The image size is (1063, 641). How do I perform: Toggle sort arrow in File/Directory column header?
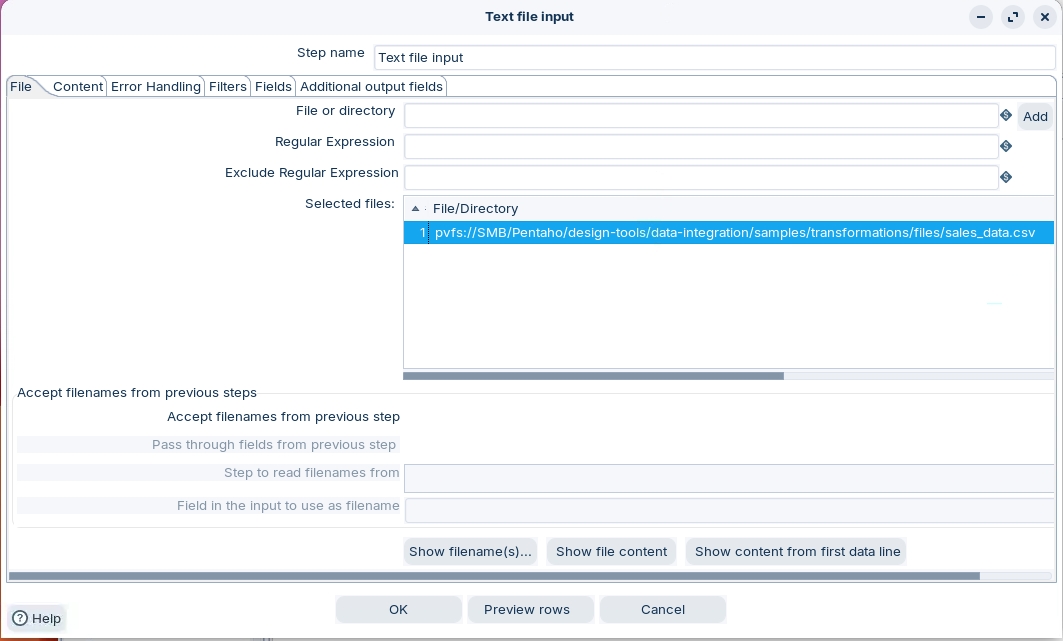[x=416, y=209]
